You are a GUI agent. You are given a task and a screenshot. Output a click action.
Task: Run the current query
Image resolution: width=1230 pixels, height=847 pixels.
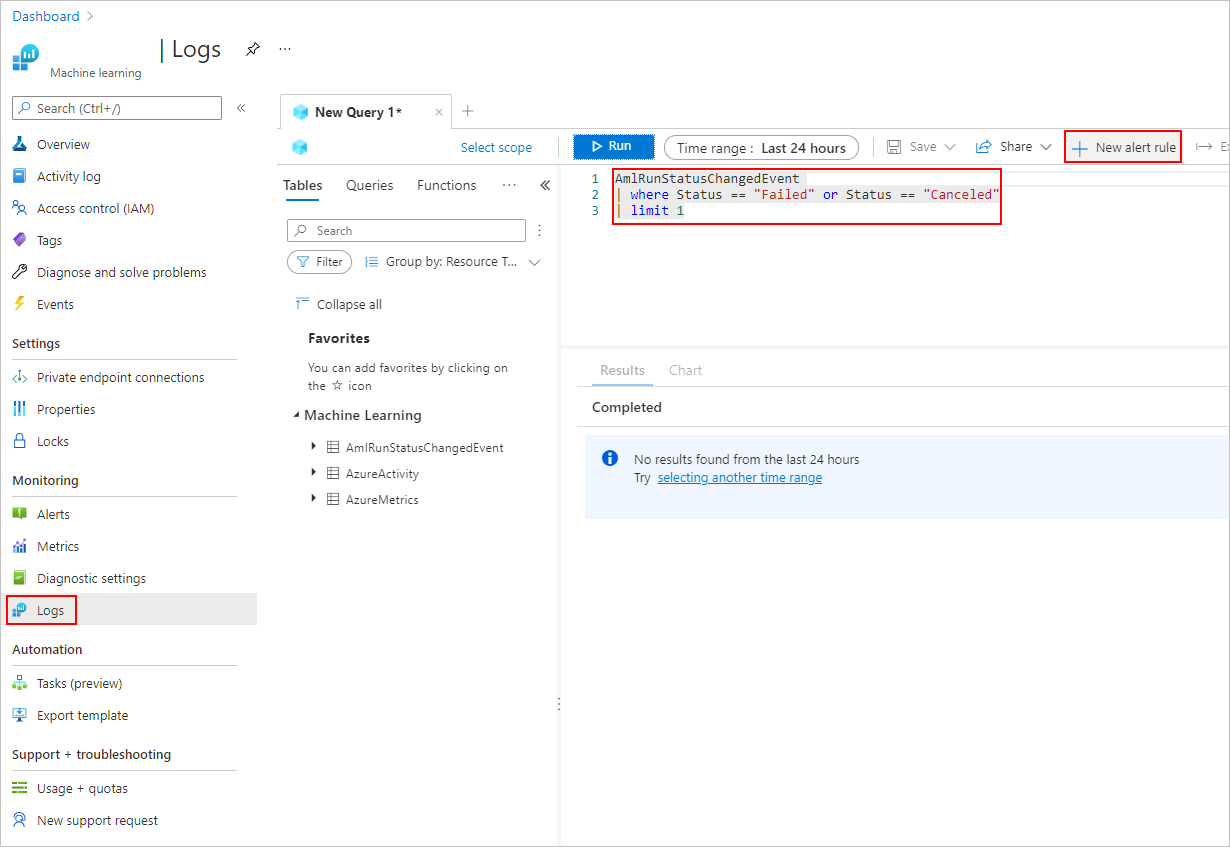click(613, 147)
